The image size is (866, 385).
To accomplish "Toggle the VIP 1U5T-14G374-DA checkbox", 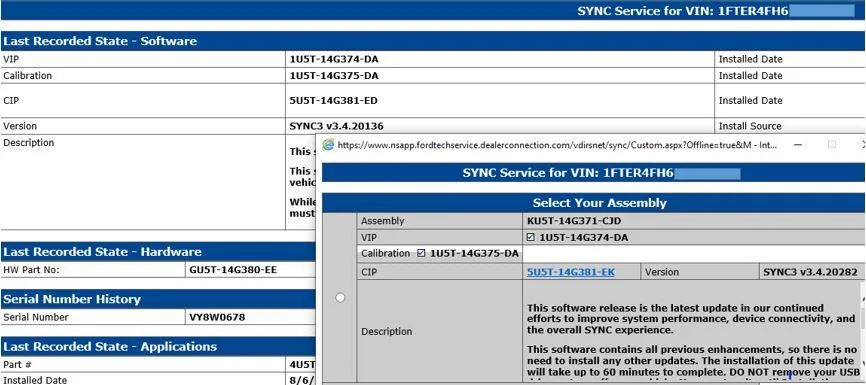I will (531, 238).
